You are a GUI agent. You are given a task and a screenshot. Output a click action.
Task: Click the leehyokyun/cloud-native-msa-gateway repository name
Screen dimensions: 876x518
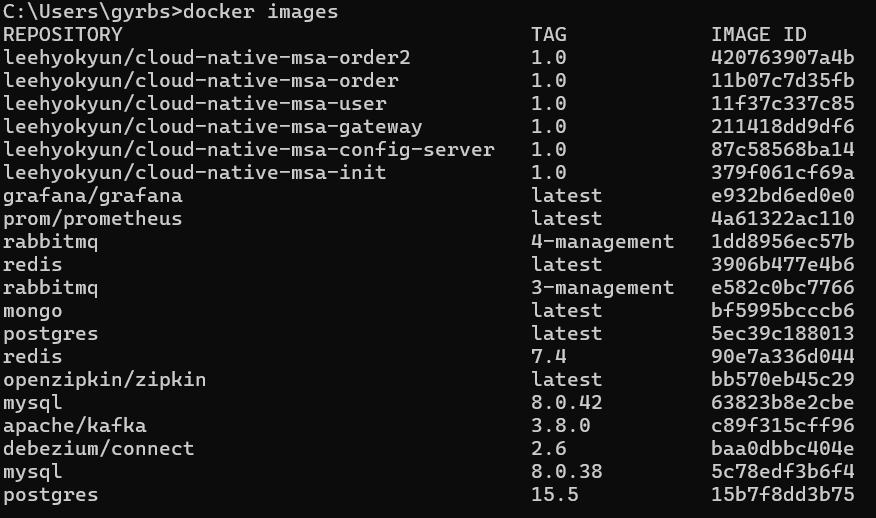click(x=213, y=127)
